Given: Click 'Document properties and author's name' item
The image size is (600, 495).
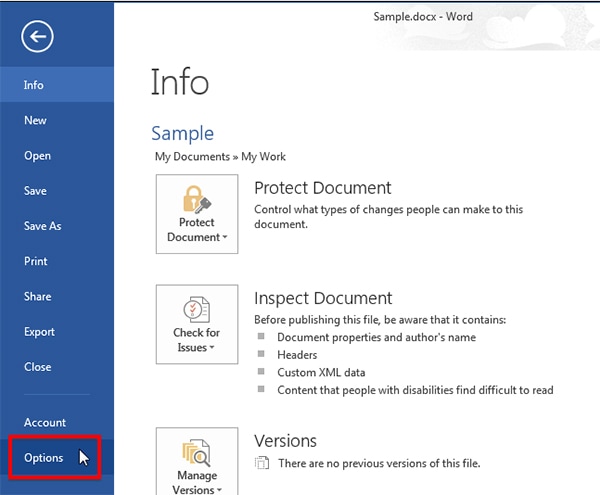Looking at the screenshot, I should tap(377, 337).
